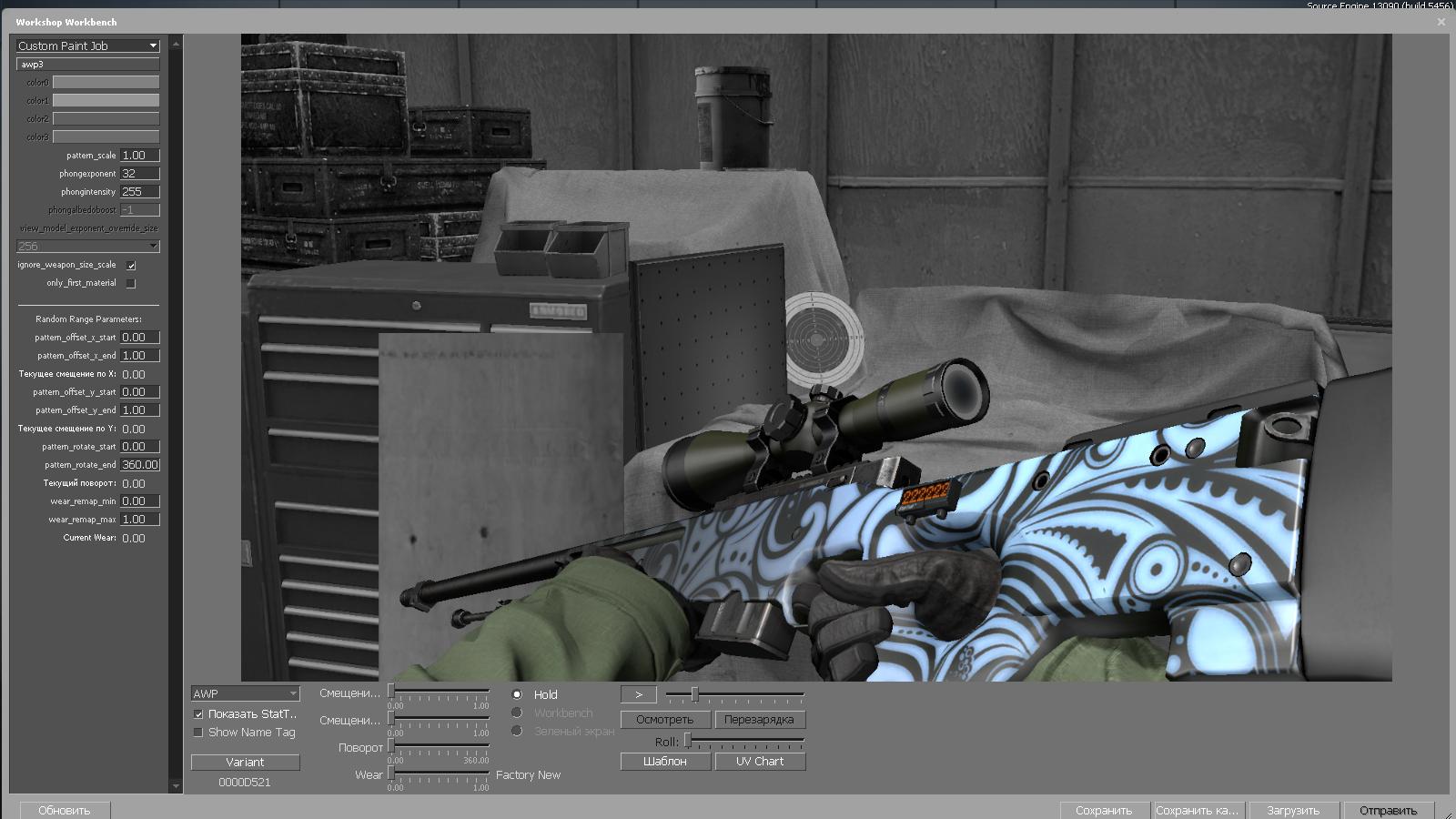
Task: Click the left panel scroll down arrow
Action: pyautogui.click(x=176, y=785)
